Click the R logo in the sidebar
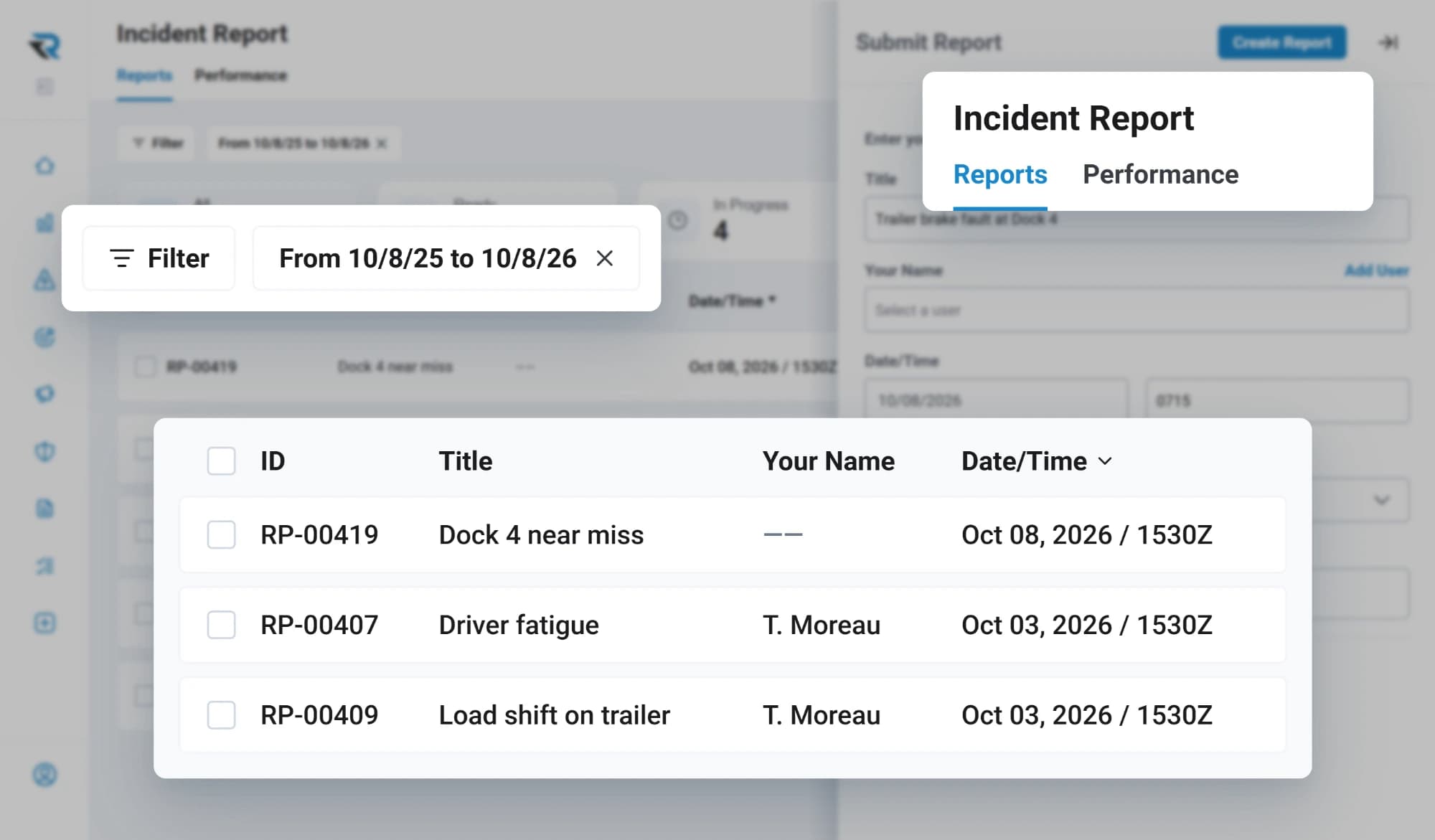 [44, 47]
